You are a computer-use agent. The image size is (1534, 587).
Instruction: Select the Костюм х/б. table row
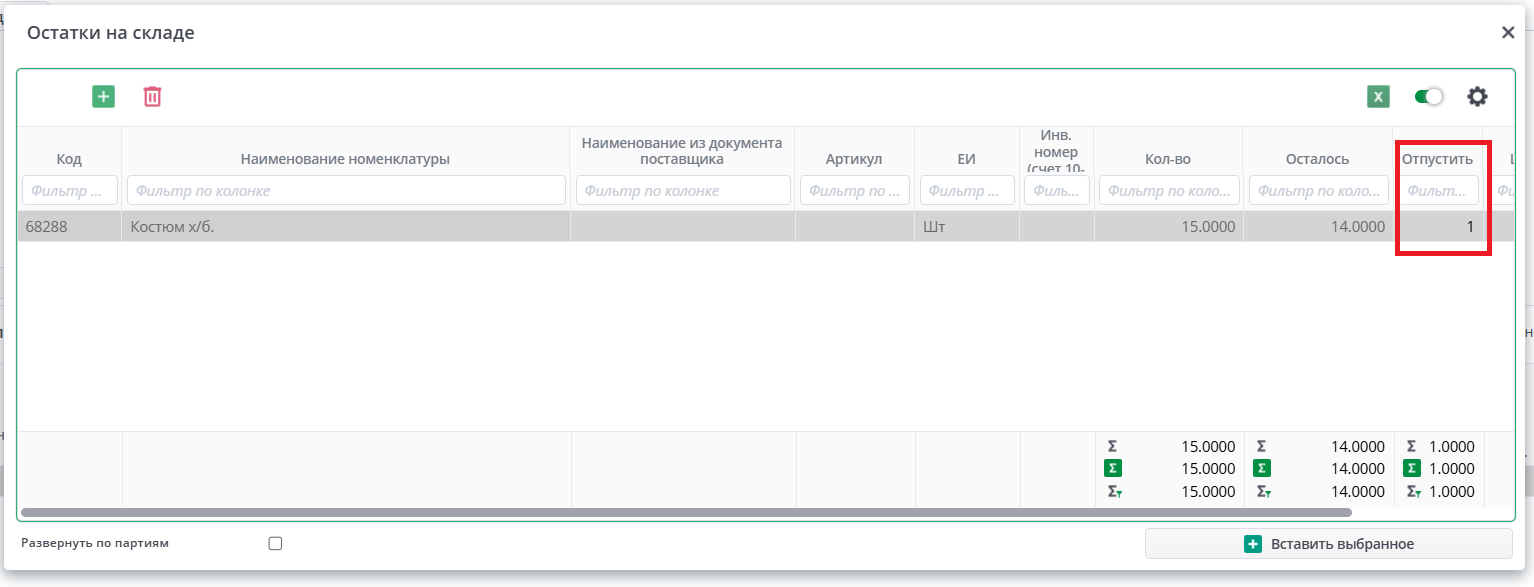click(345, 227)
